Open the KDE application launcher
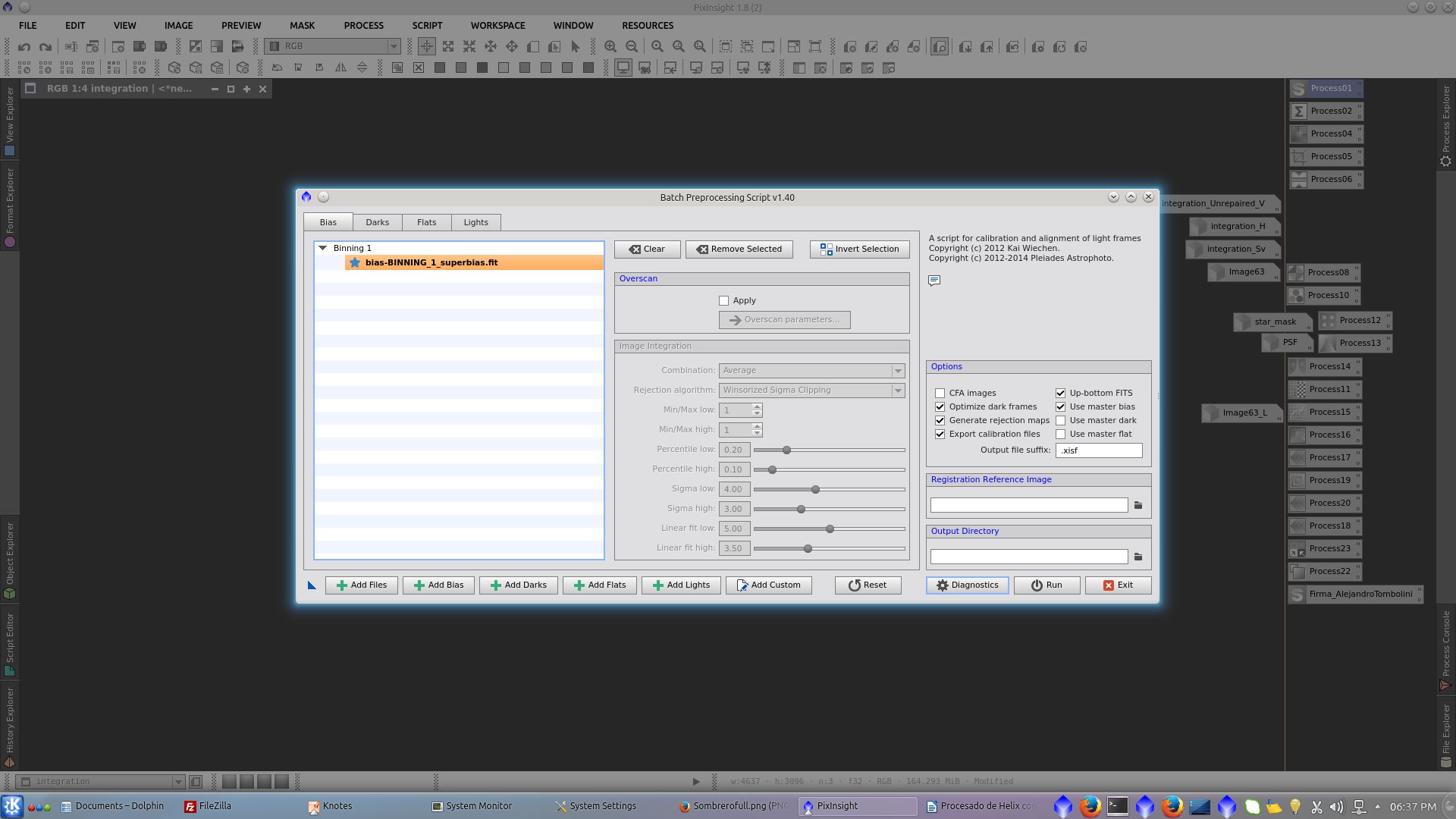Image resolution: width=1456 pixels, height=819 pixels. [12, 806]
